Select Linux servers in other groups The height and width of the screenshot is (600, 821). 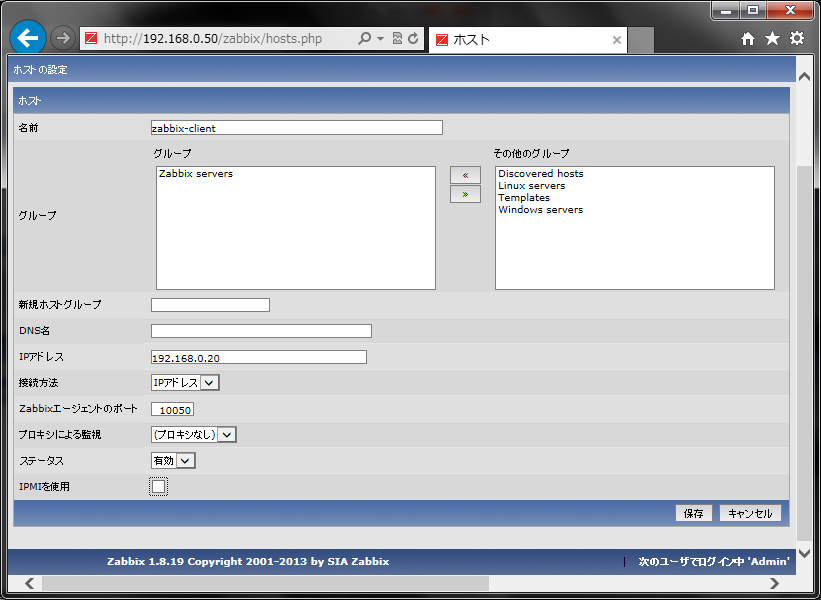[x=531, y=185]
